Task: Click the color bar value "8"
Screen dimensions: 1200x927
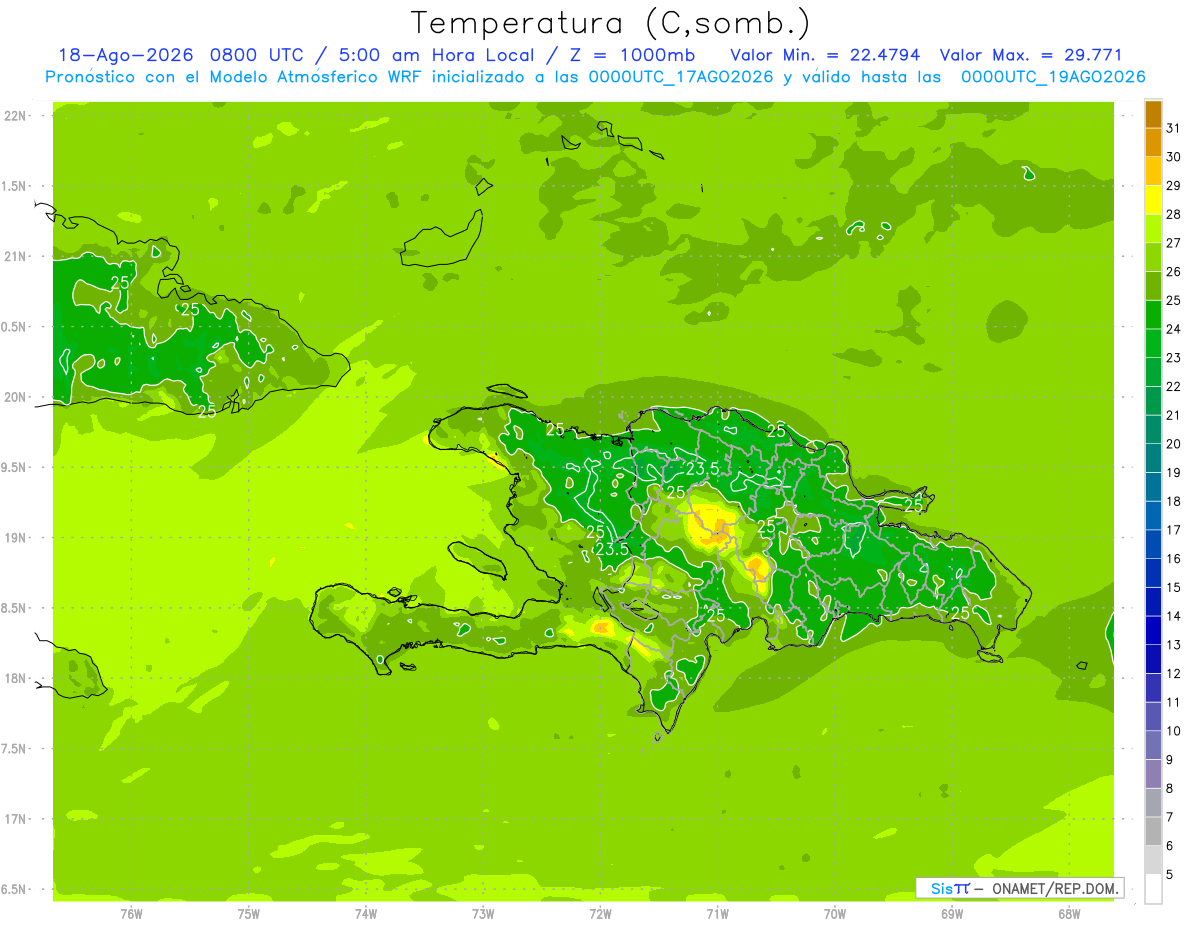Action: (1169, 789)
